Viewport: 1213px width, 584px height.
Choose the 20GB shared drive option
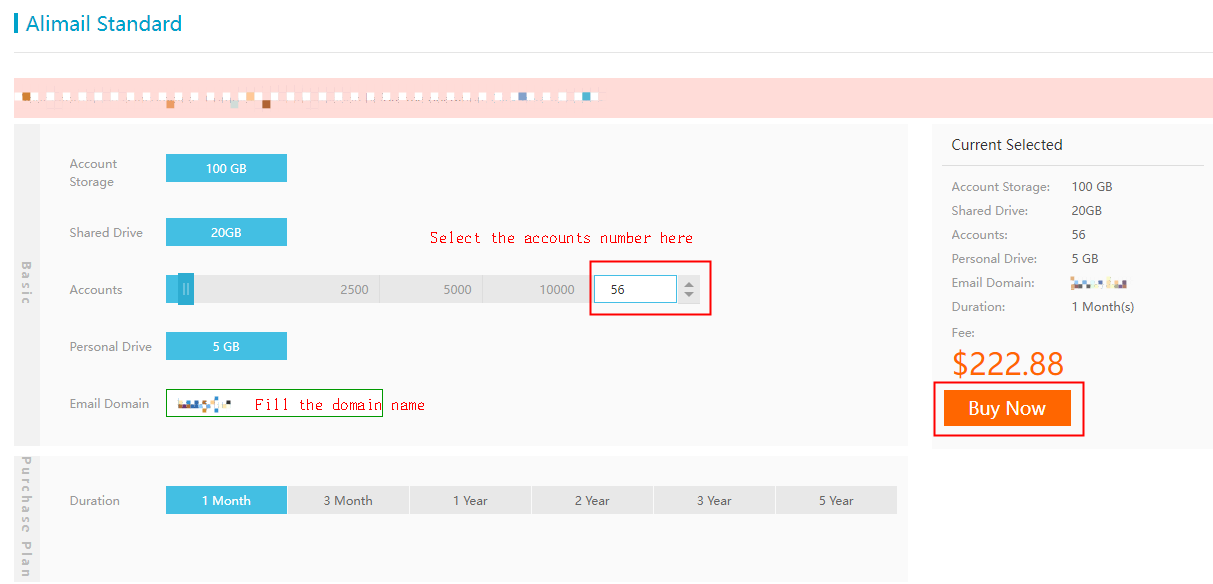pos(226,232)
